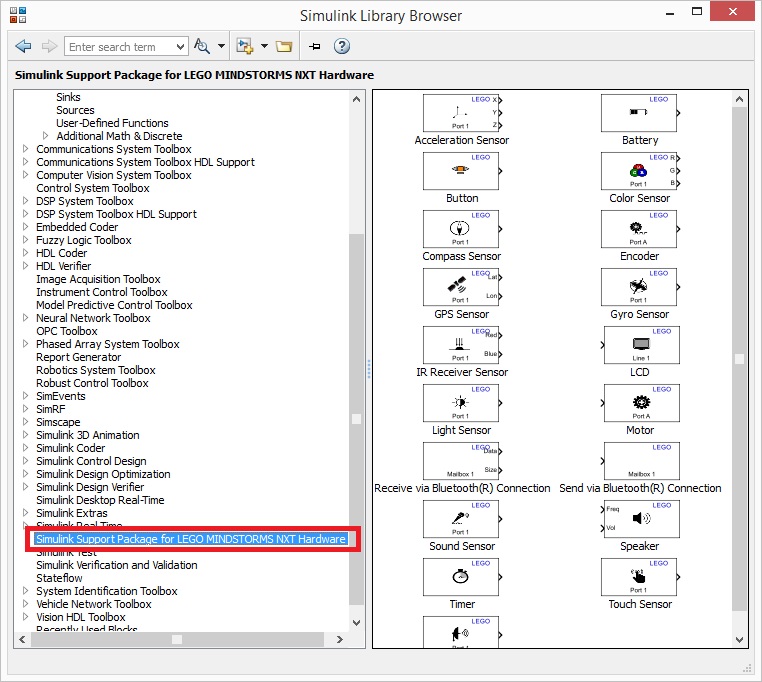Expand the Vehicle Network Toolbox node

(25, 604)
